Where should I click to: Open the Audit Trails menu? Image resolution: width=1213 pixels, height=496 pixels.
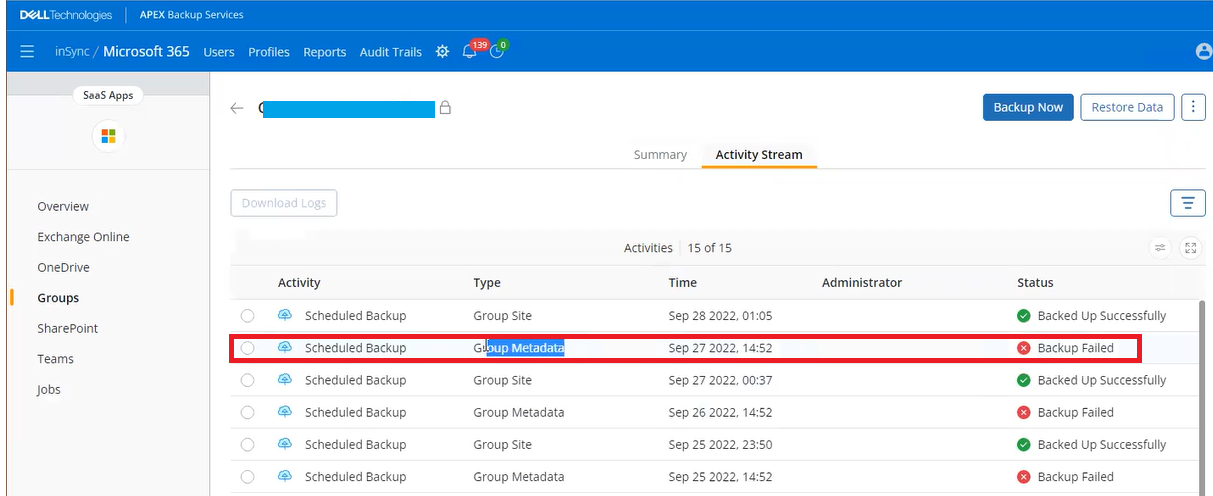point(390,52)
